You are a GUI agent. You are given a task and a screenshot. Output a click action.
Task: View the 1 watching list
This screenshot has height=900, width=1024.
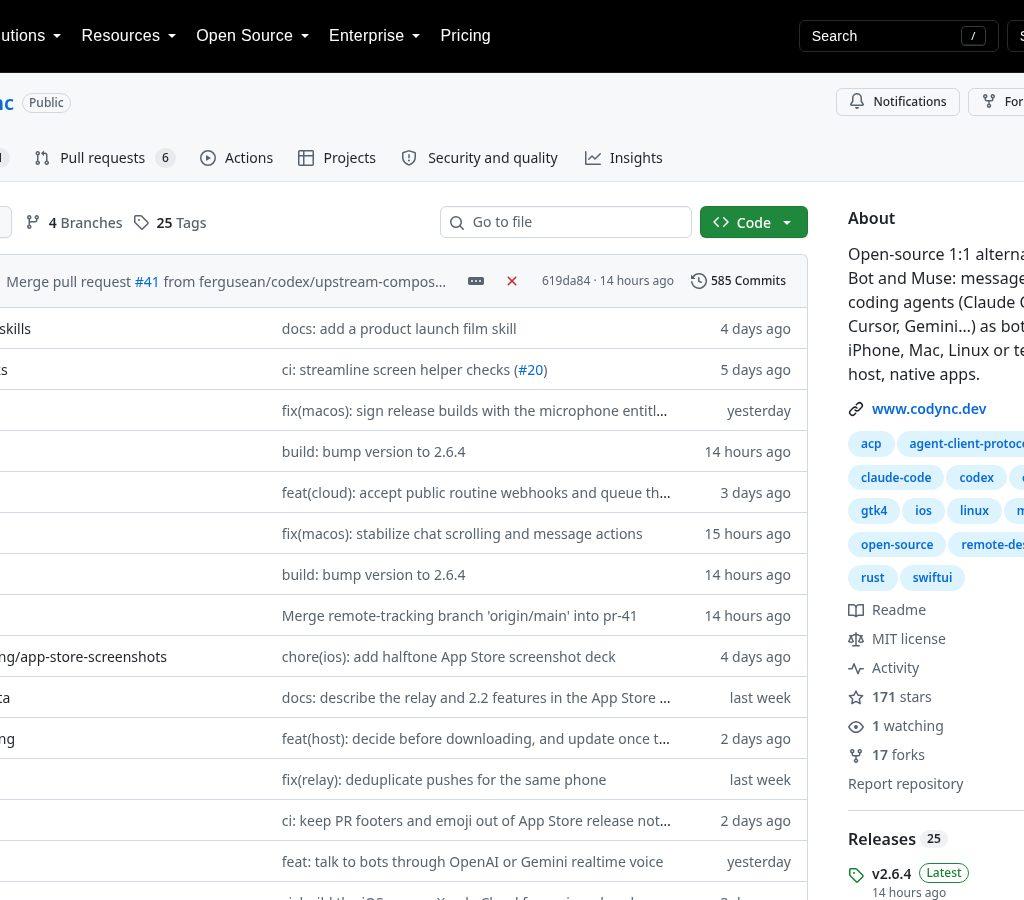[908, 726]
